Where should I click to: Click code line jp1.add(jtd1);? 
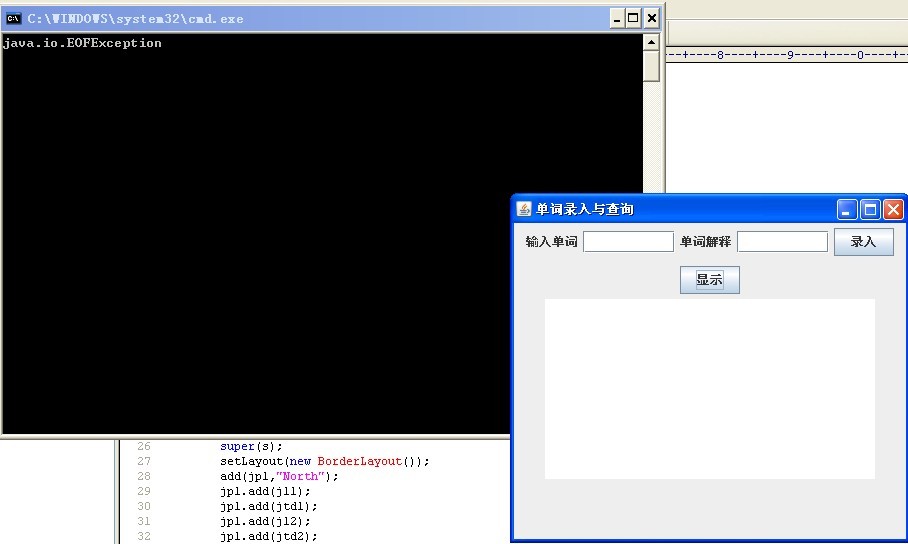tap(268, 507)
